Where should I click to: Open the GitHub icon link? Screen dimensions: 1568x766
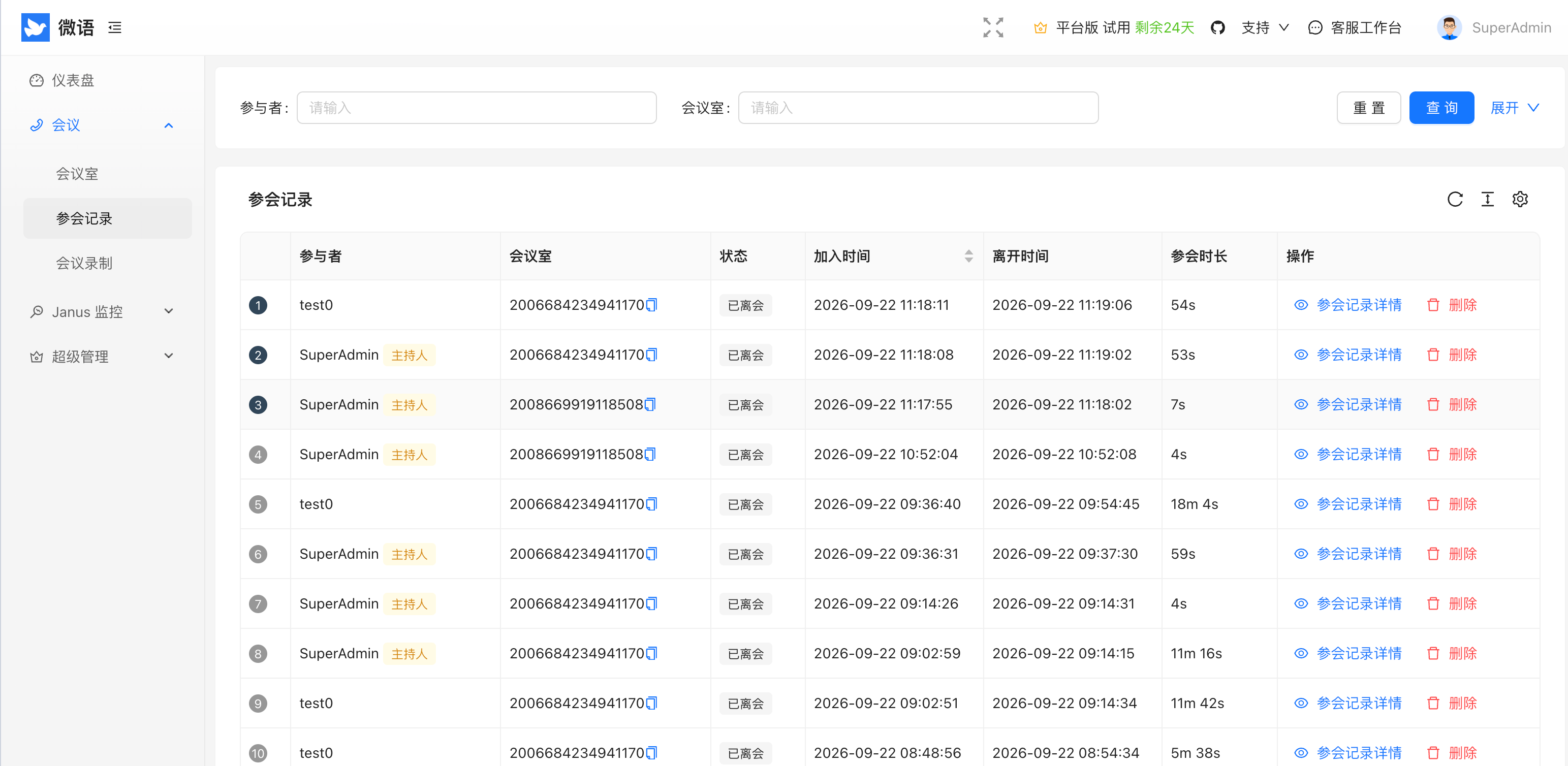[x=1217, y=27]
